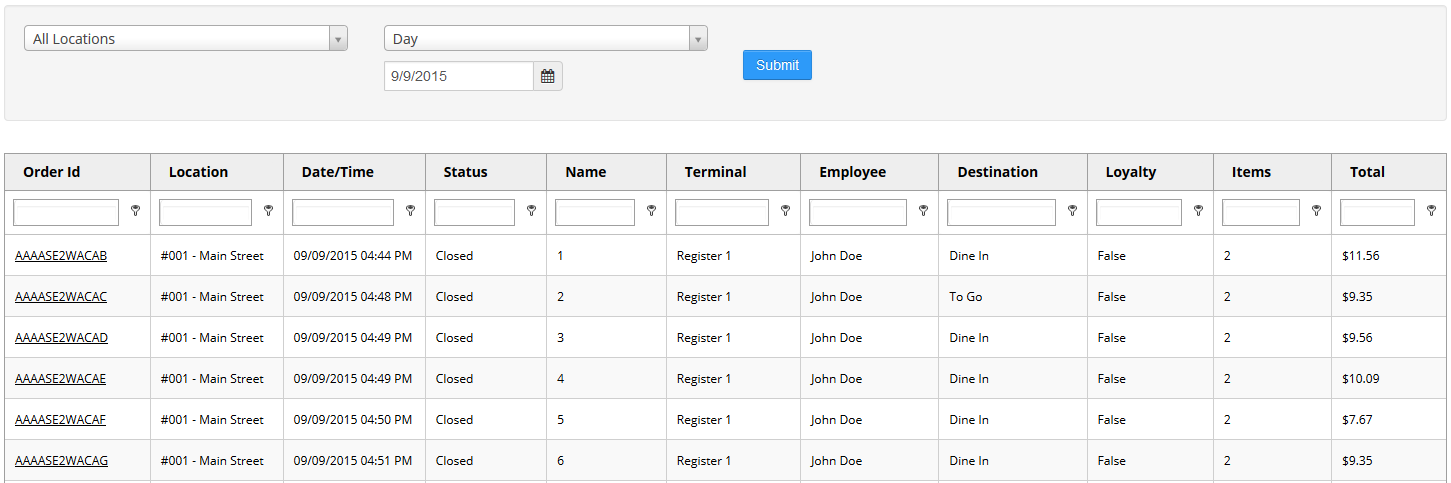
Task: Select the 04:51 PM date/time cell
Action: tap(355, 461)
